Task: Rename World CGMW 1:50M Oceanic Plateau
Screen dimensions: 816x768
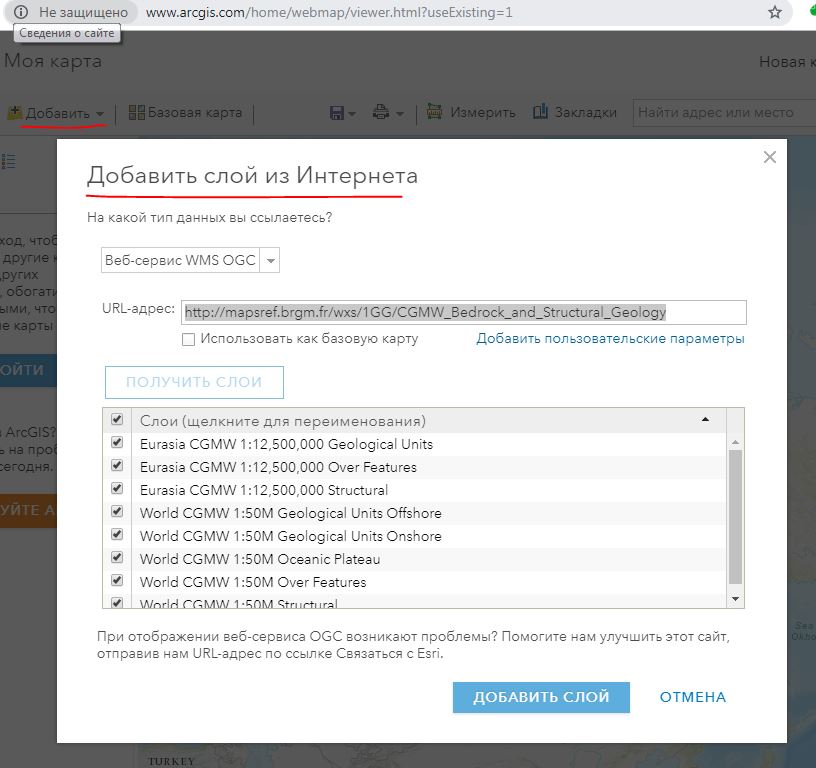Action: [260, 559]
